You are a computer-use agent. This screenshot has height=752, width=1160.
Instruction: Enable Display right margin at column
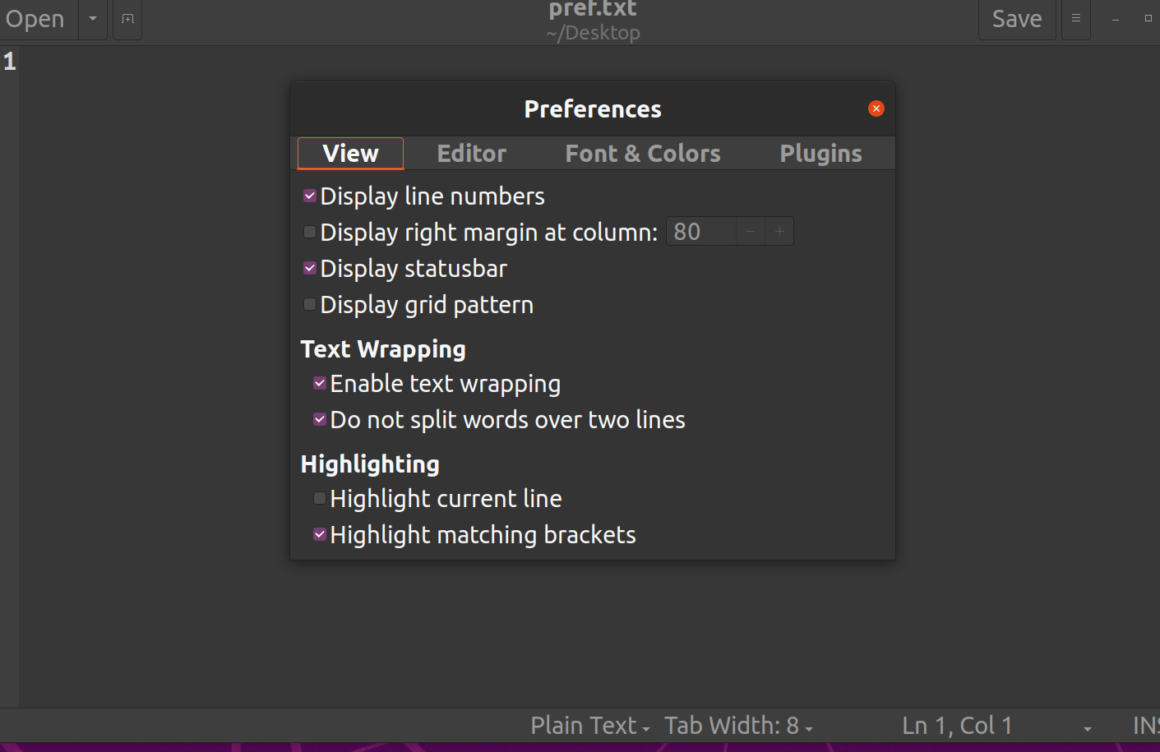pos(309,231)
